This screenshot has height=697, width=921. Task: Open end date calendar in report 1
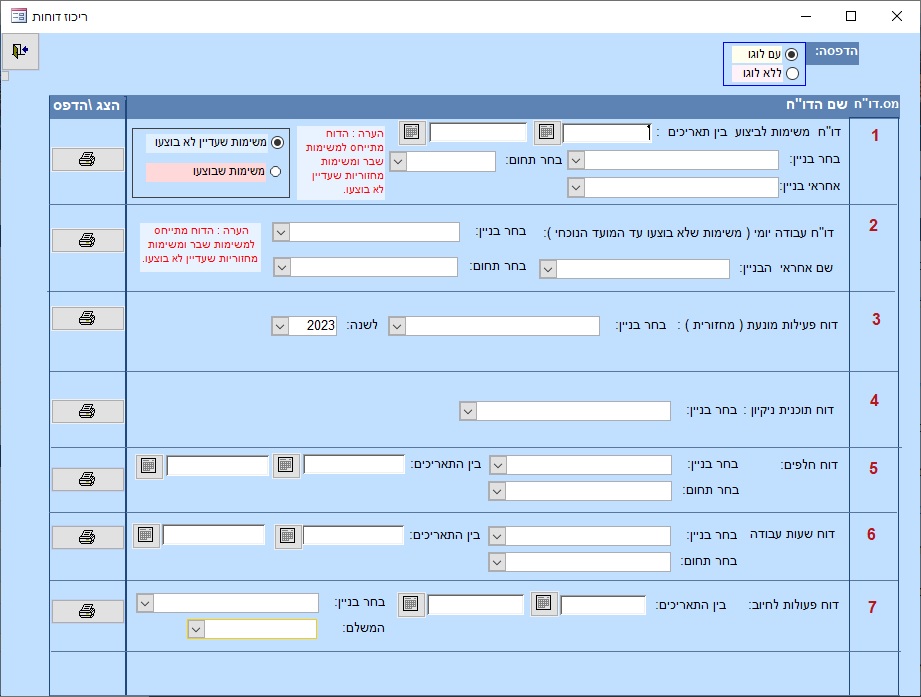(x=412, y=132)
